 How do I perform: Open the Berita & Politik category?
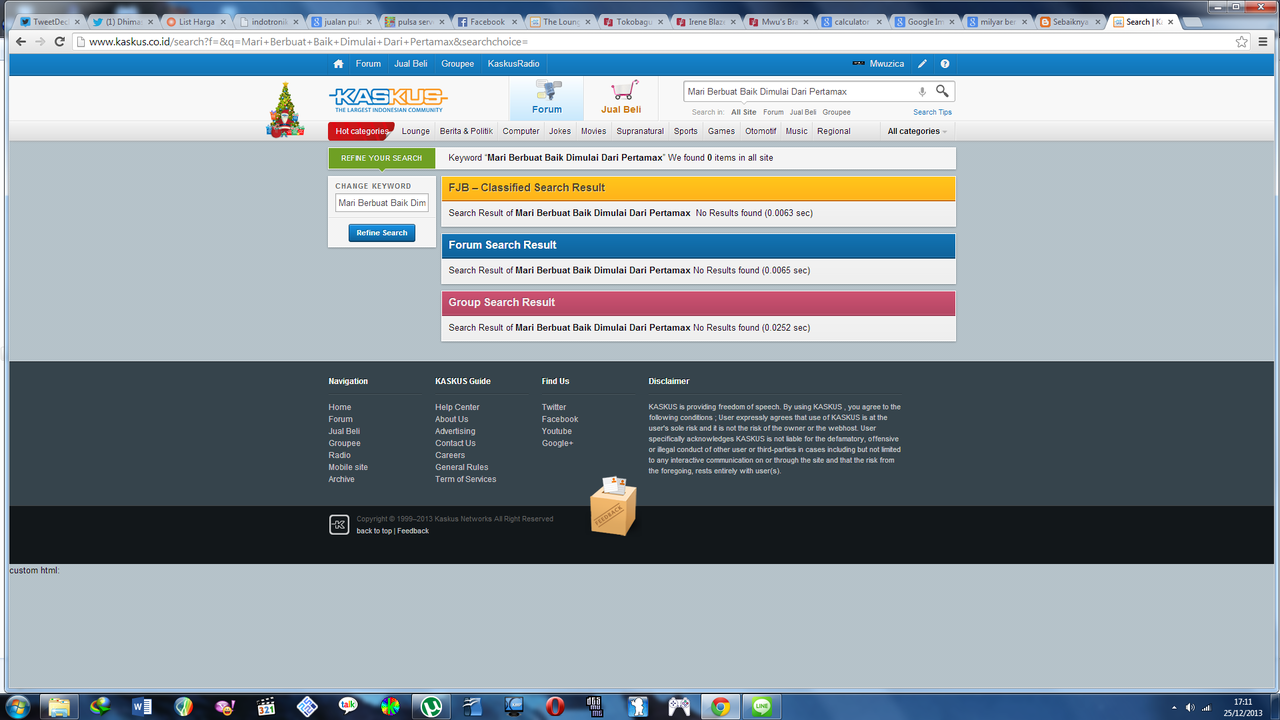pyautogui.click(x=466, y=131)
